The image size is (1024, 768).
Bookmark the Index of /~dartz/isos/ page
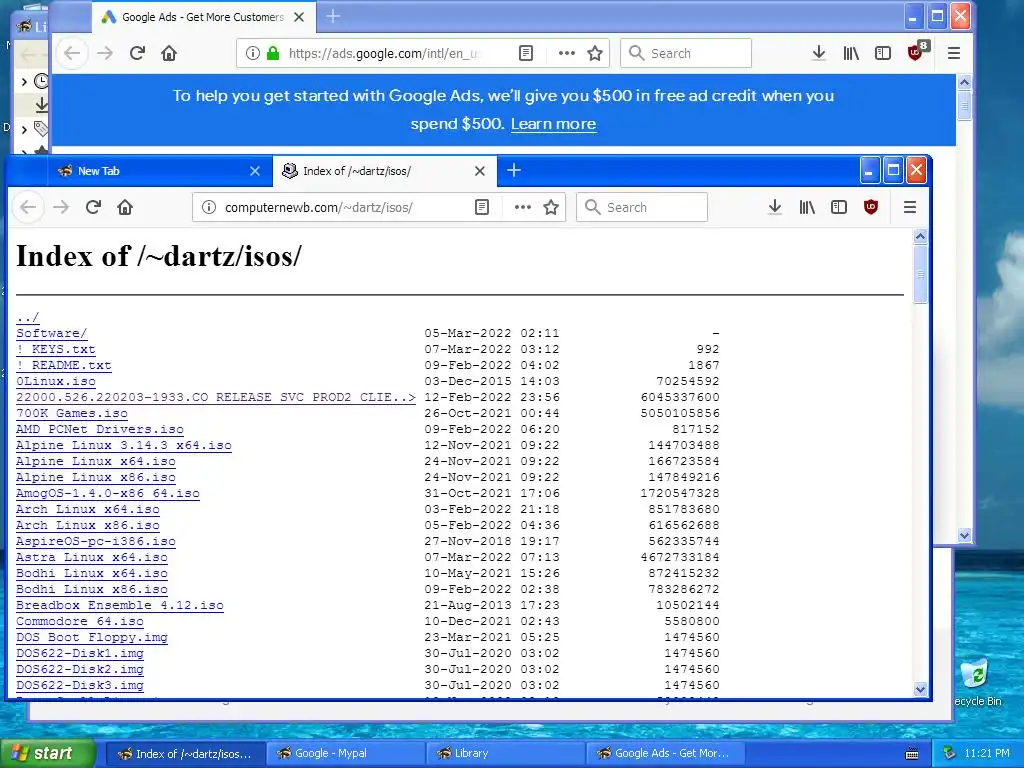tap(551, 207)
